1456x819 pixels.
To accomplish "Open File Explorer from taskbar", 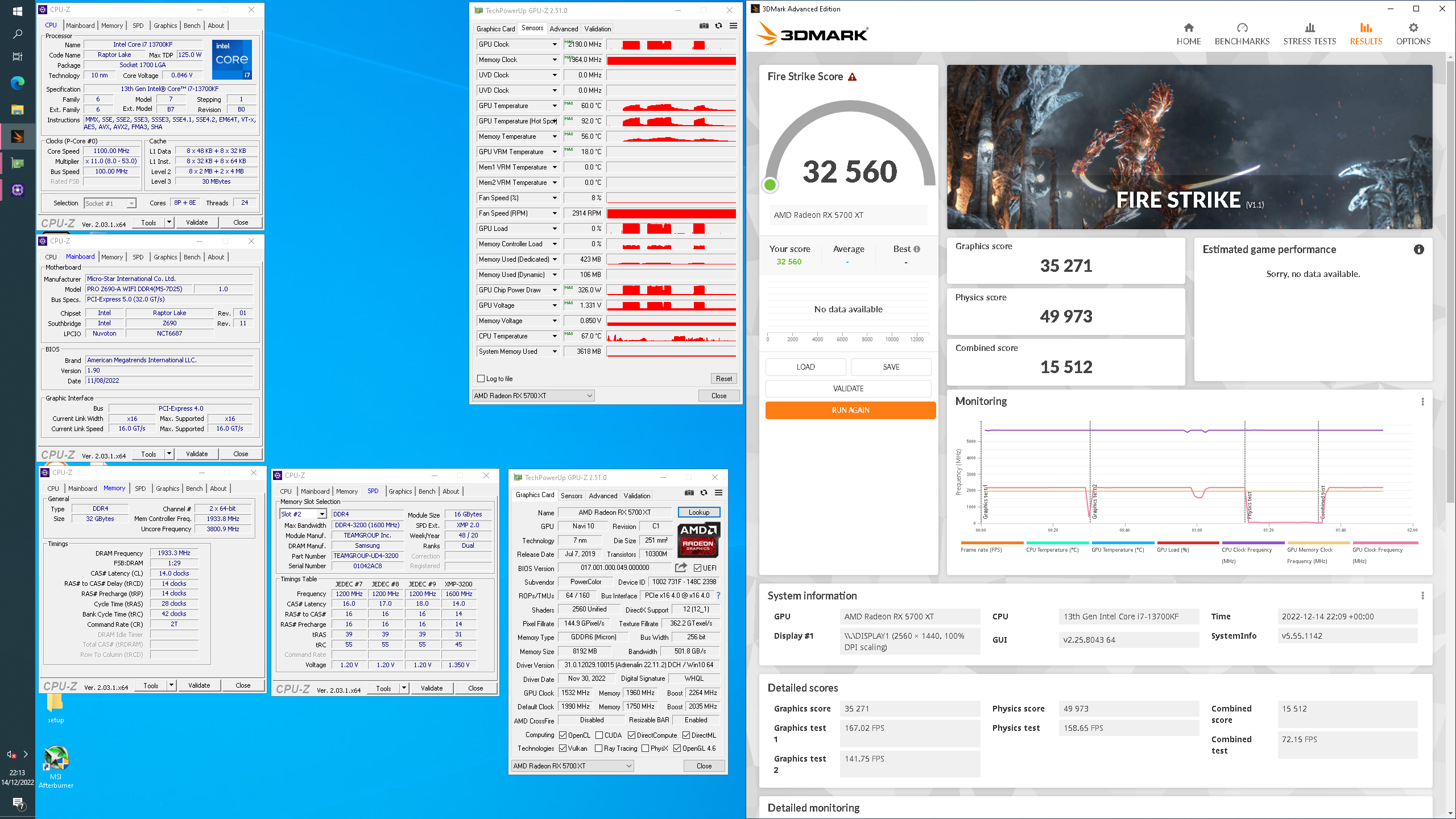I will (17, 110).
